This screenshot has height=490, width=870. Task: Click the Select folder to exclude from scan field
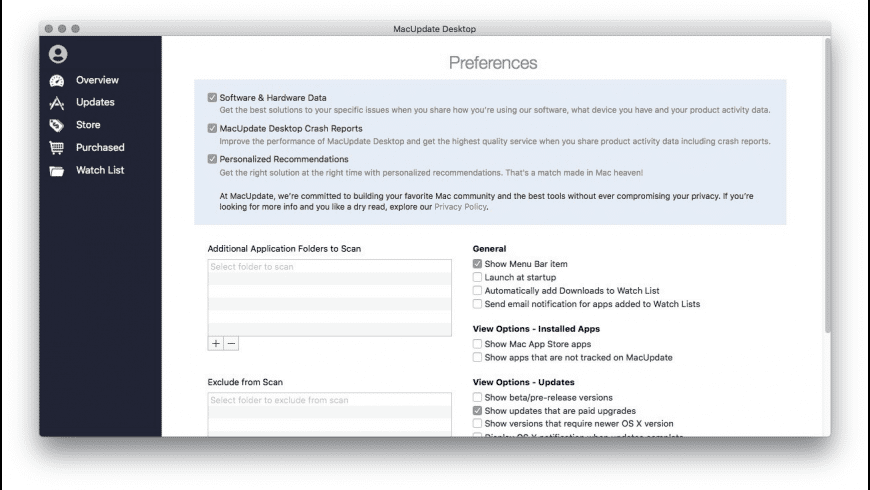tap(330, 400)
